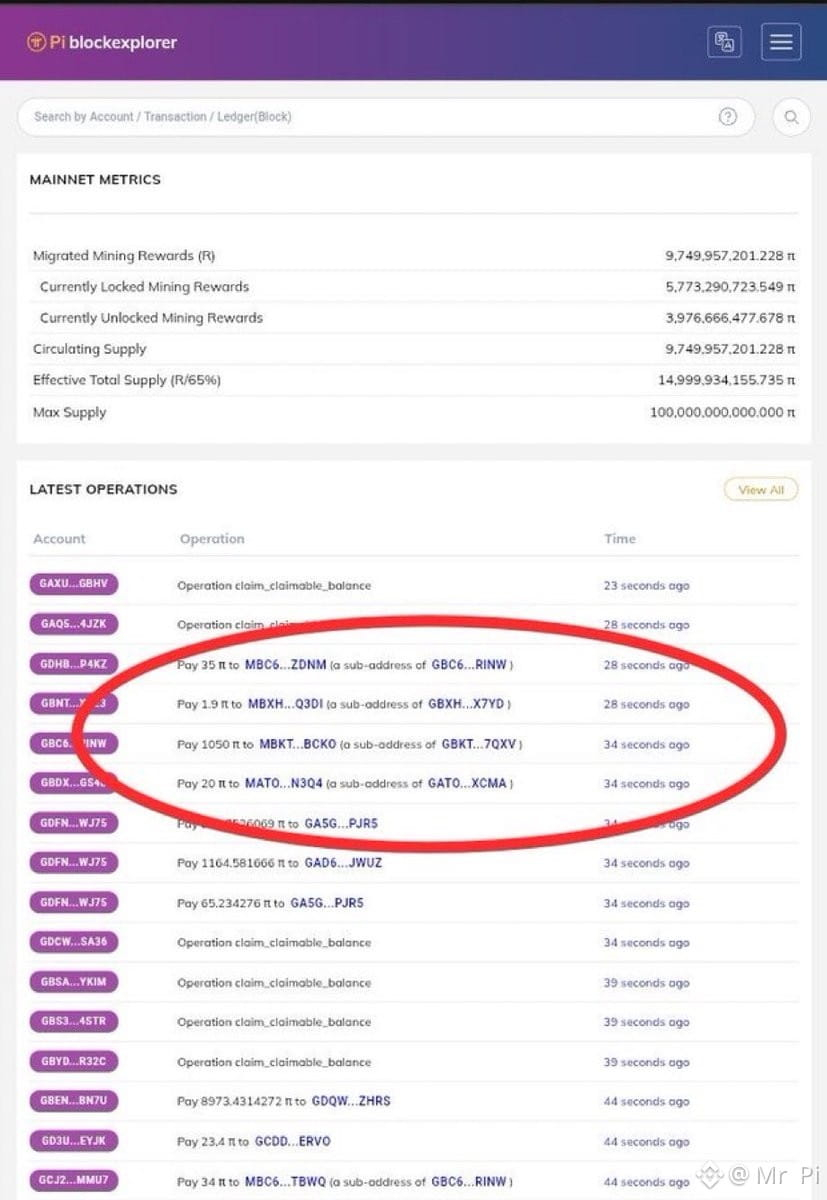Click timestamp in GBSA...YKIM row
Viewport: 827px width, 1200px height.
pos(646,983)
